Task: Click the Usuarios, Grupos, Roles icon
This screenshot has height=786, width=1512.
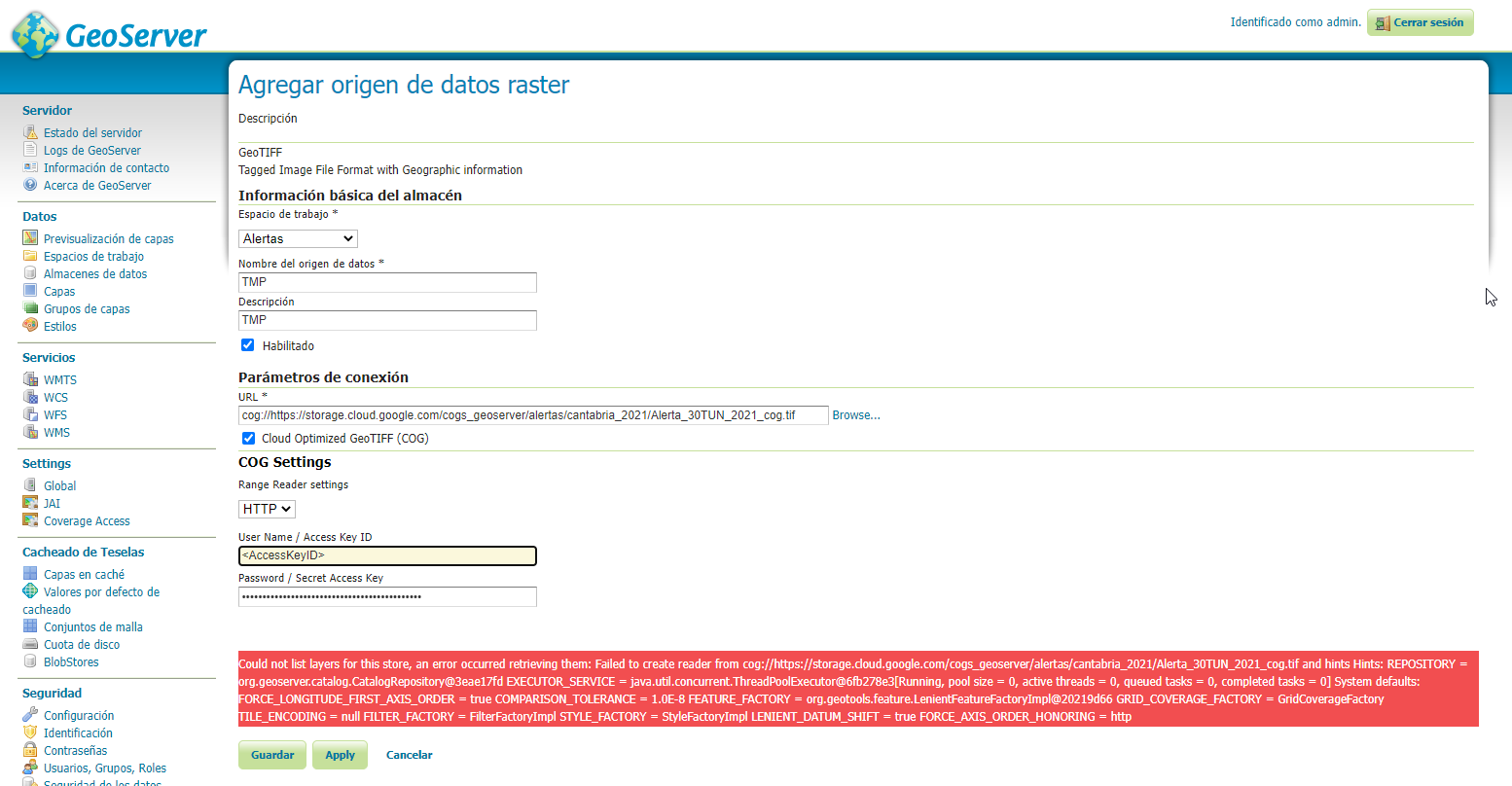Action: click(30, 768)
